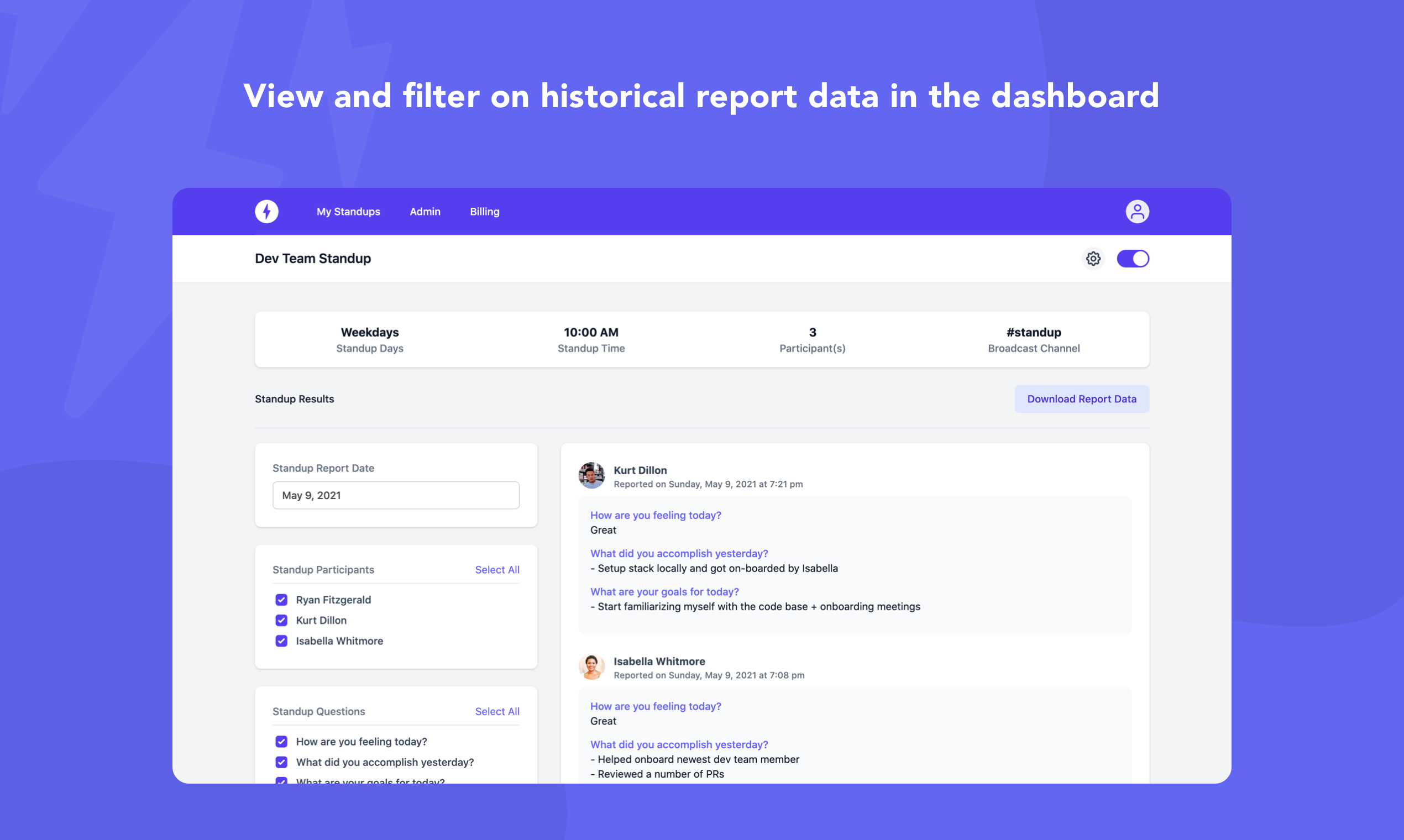
Task: Open the user profile avatar icon
Action: (1137, 212)
